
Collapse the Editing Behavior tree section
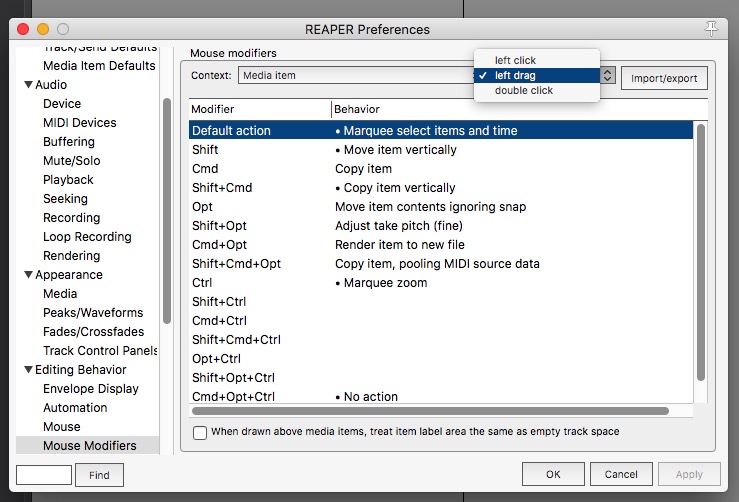28,370
